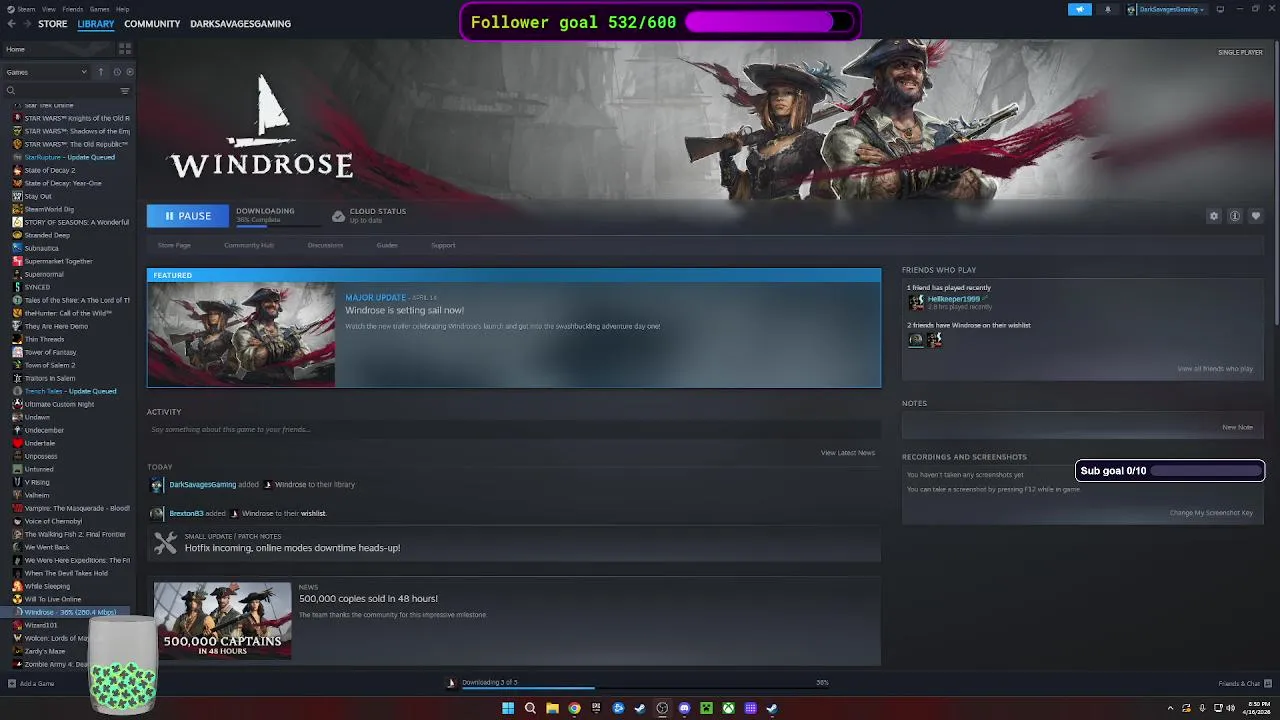Open Windrose Support link

(443, 245)
